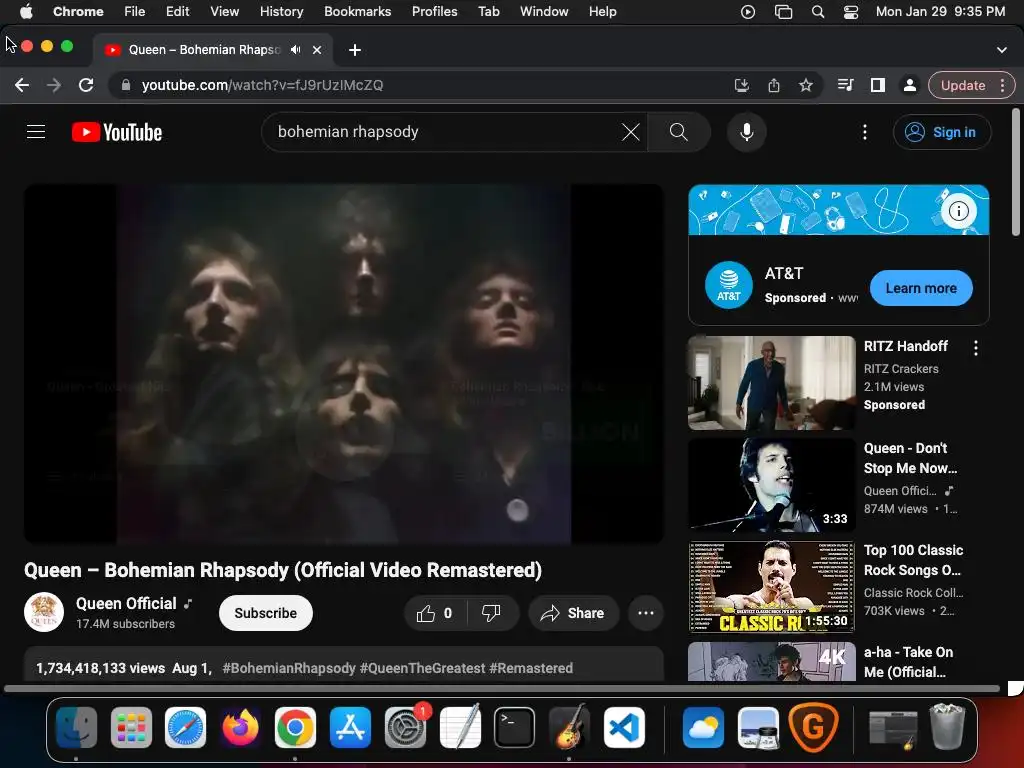
Task: Click on the video player to pause
Action: (344, 364)
